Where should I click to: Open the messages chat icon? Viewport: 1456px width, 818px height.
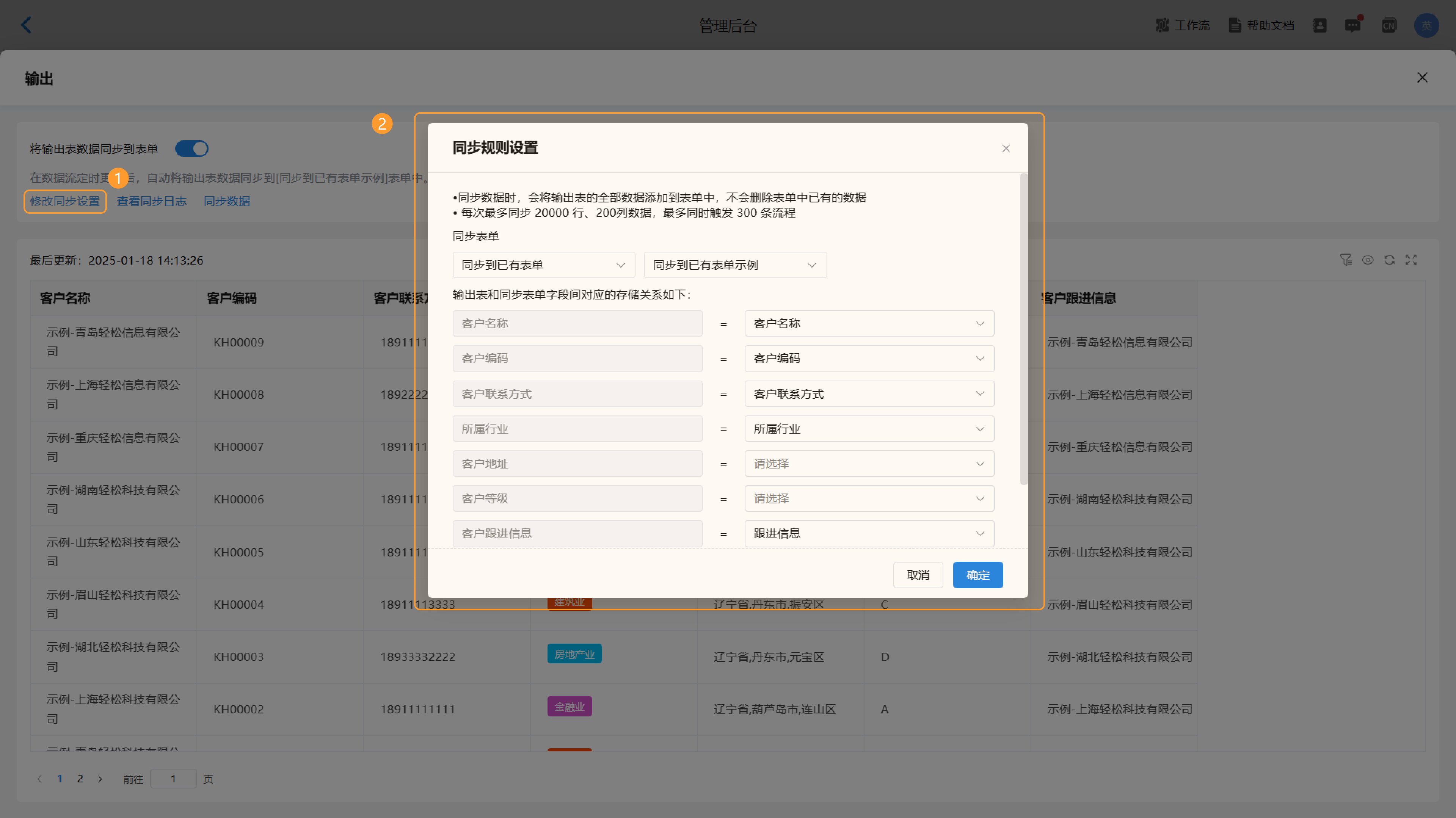click(1352, 25)
